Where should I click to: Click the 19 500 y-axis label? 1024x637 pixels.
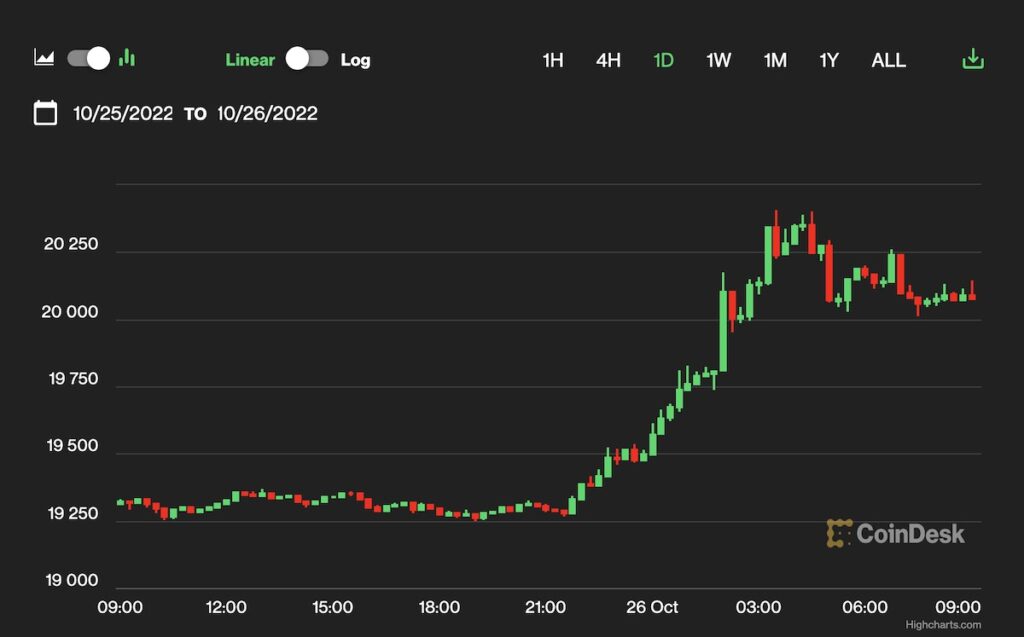point(72,446)
